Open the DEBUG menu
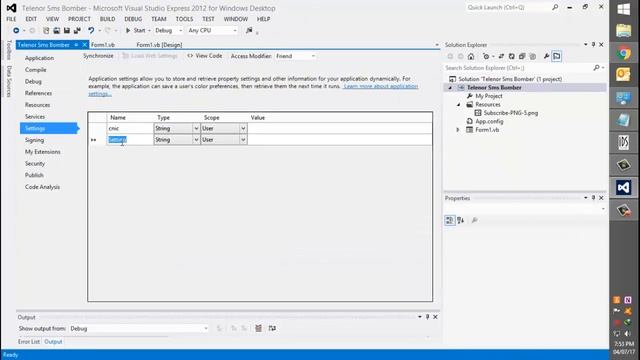Viewport: 640px width, 360px height. tap(133, 19)
